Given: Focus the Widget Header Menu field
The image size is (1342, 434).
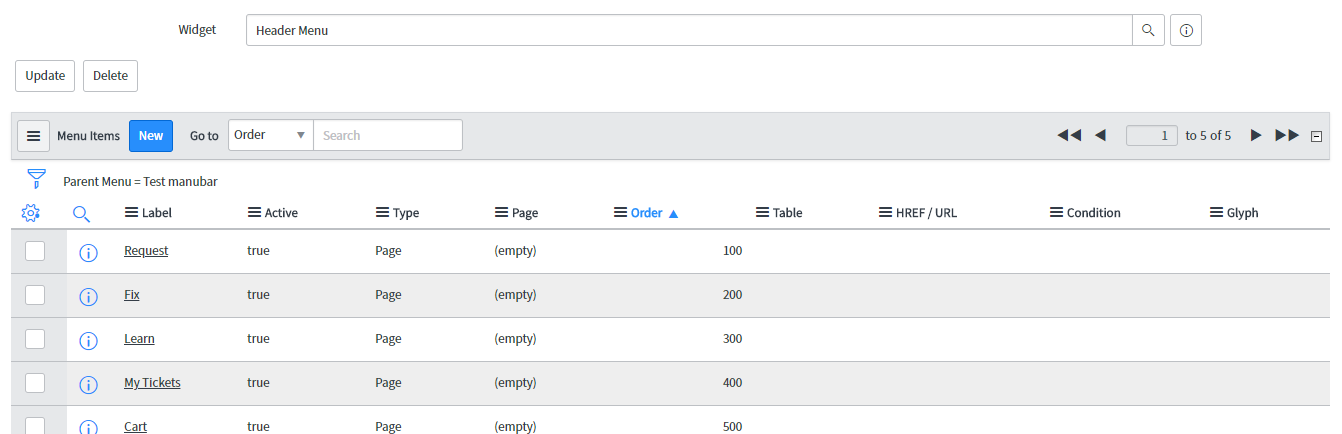Looking at the screenshot, I should pyautogui.click(x=689, y=30).
